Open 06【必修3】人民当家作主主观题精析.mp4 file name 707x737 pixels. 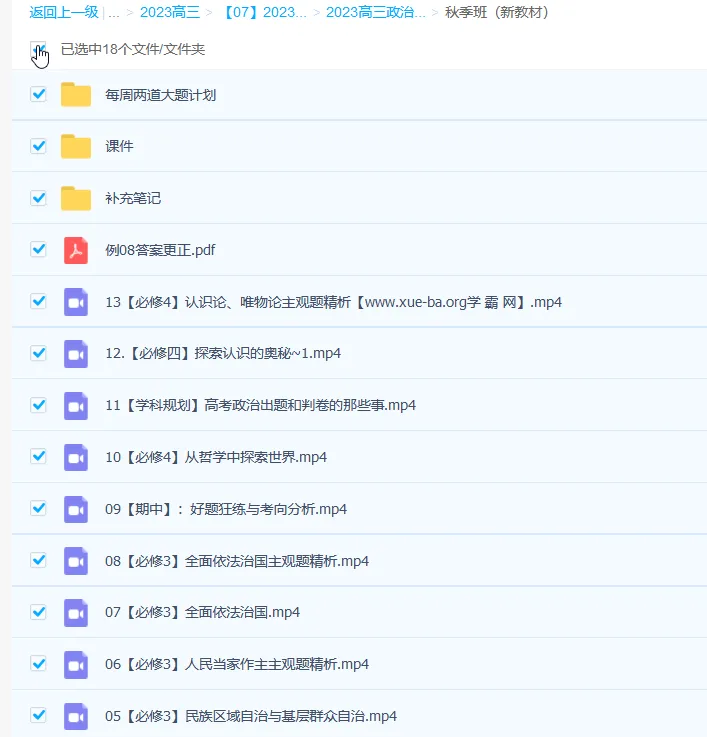pyautogui.click(x=237, y=664)
